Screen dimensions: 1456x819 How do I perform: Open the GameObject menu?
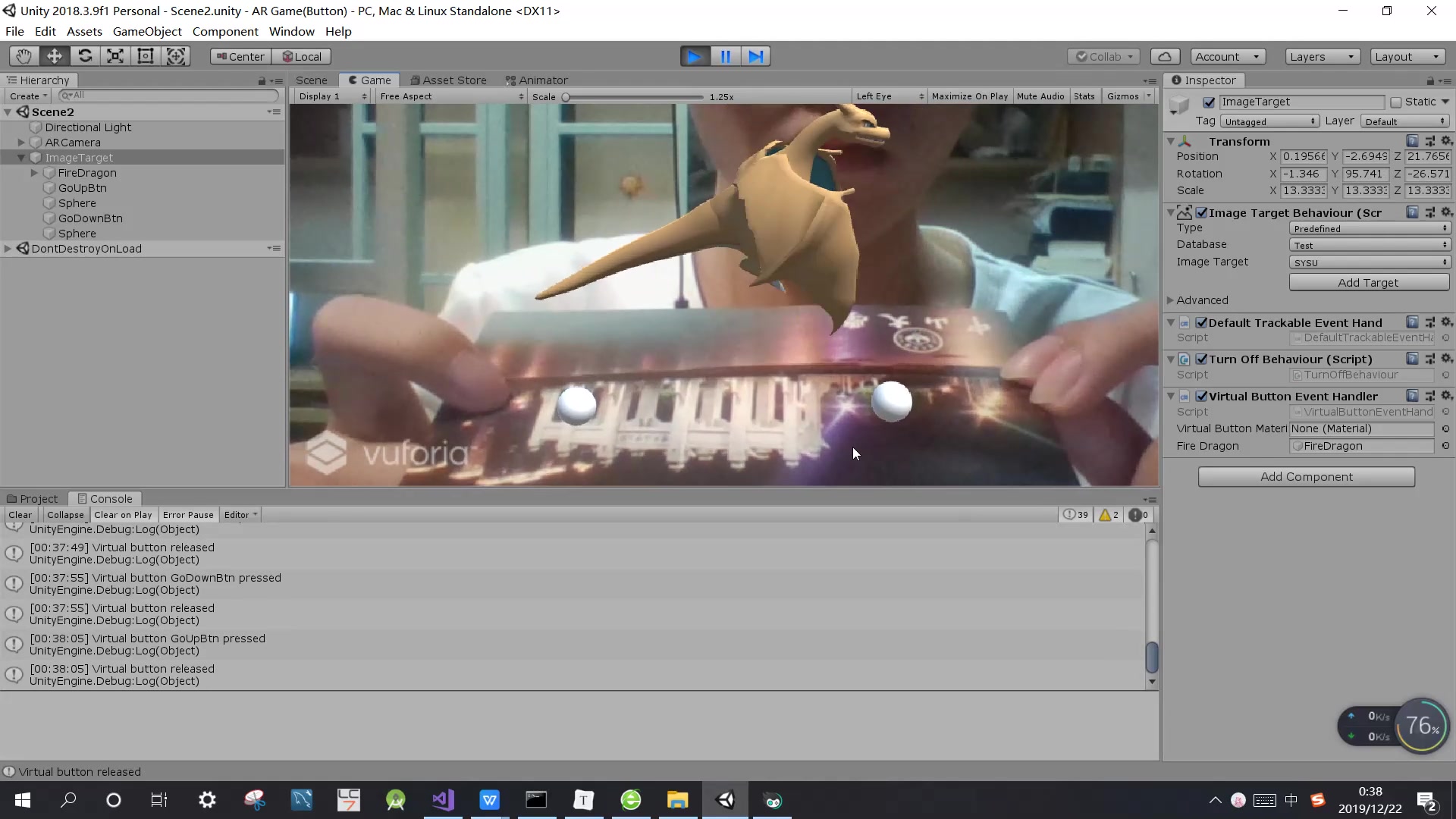[147, 31]
